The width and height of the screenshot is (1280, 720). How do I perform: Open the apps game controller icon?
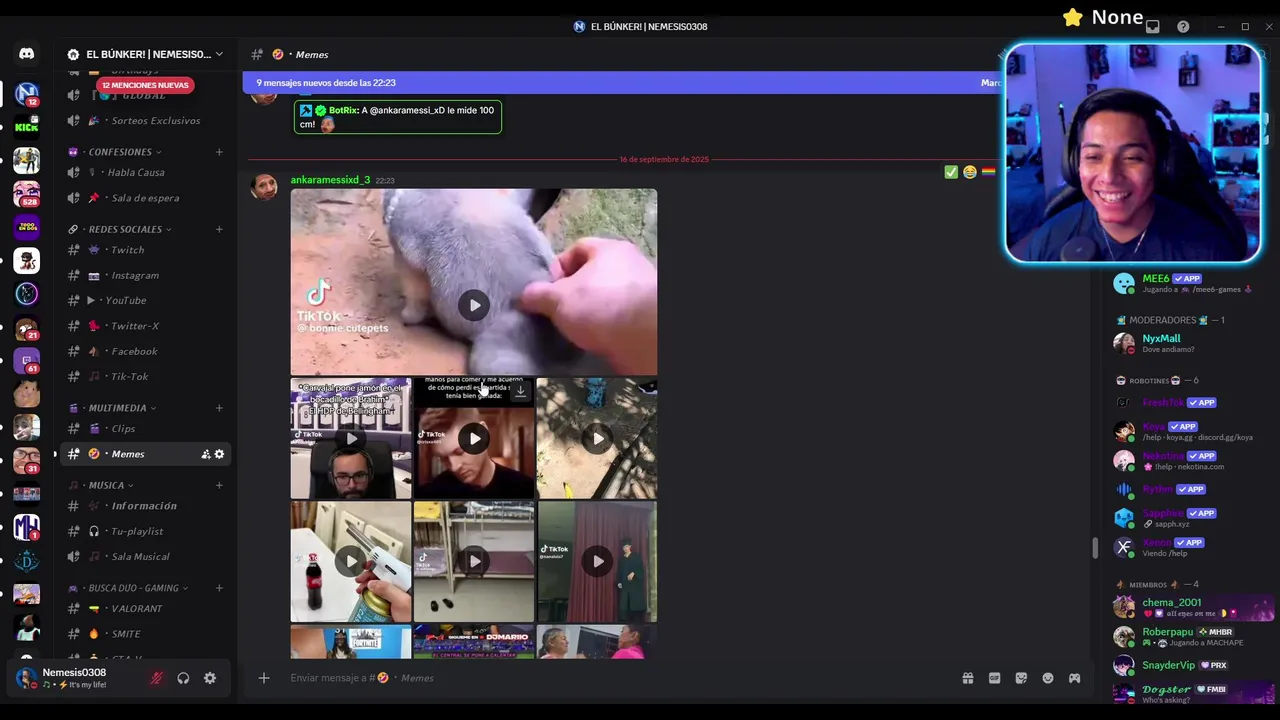coord(1074,678)
